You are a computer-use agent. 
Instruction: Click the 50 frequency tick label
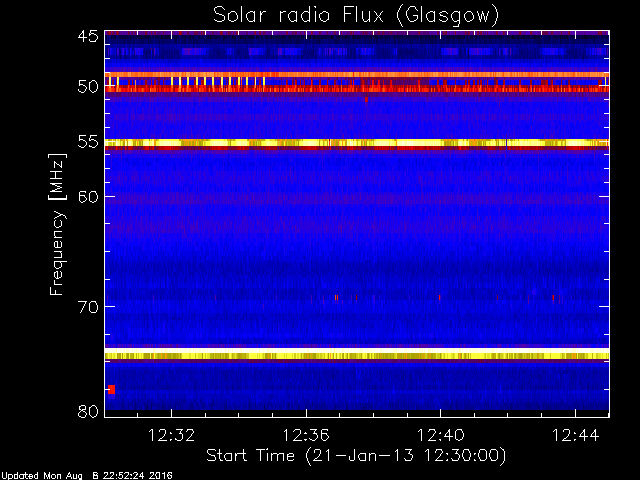(x=88, y=87)
